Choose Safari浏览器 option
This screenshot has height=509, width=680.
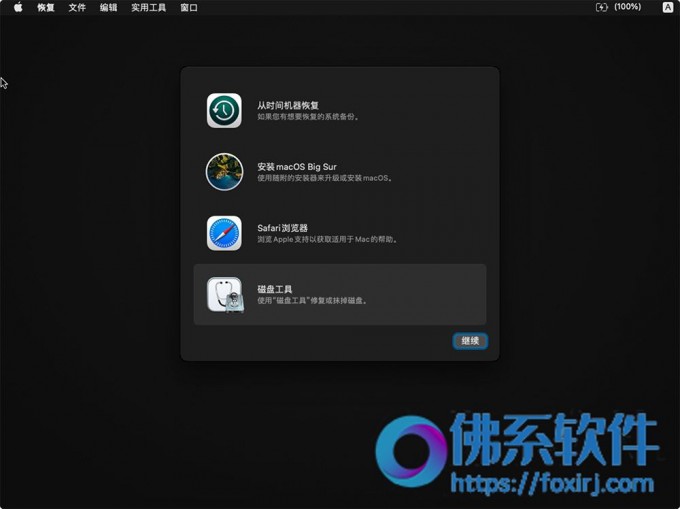click(340, 233)
